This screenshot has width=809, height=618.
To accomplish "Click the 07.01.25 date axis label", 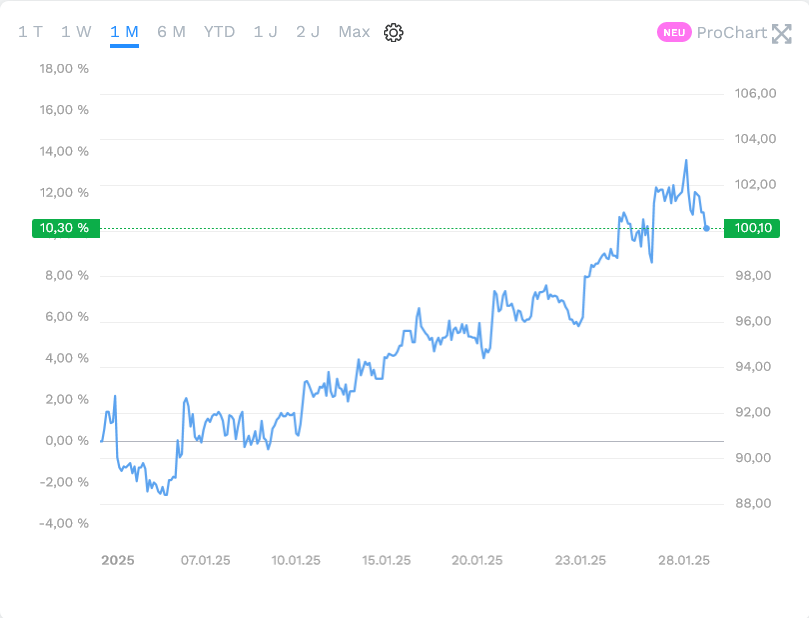I will [x=205, y=560].
